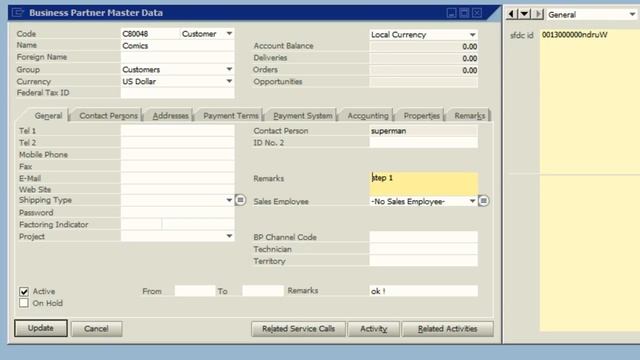
Task: Go to previous category in side panel
Action: [511, 14]
